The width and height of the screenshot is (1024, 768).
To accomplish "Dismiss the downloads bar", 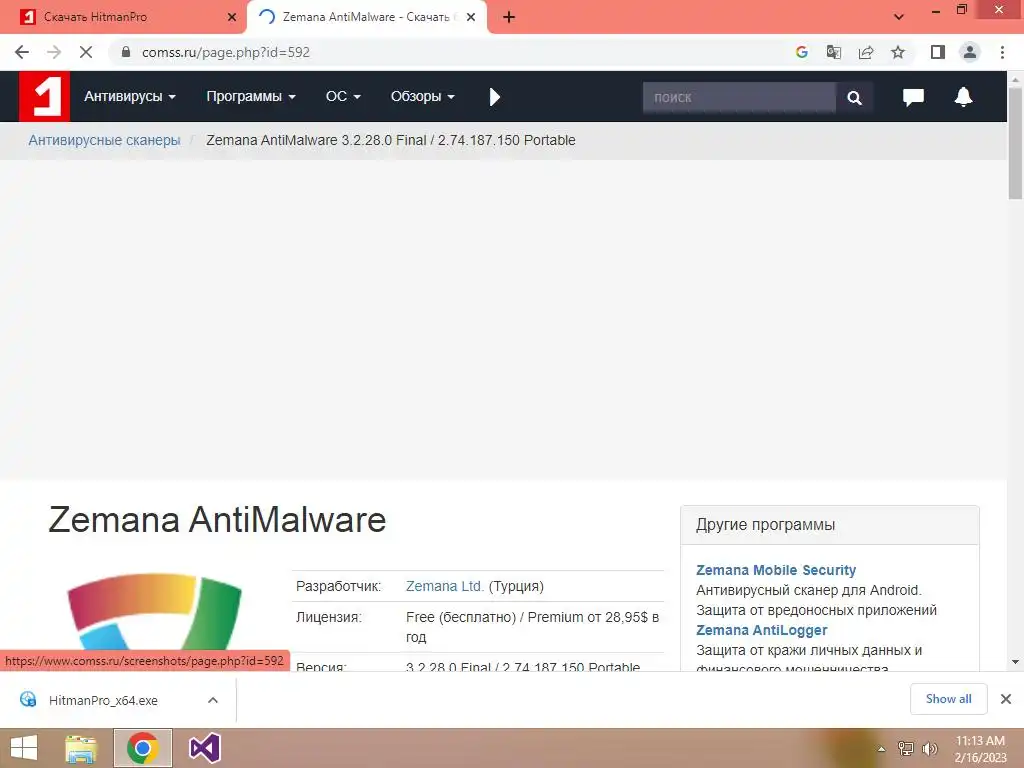I will [1006, 699].
